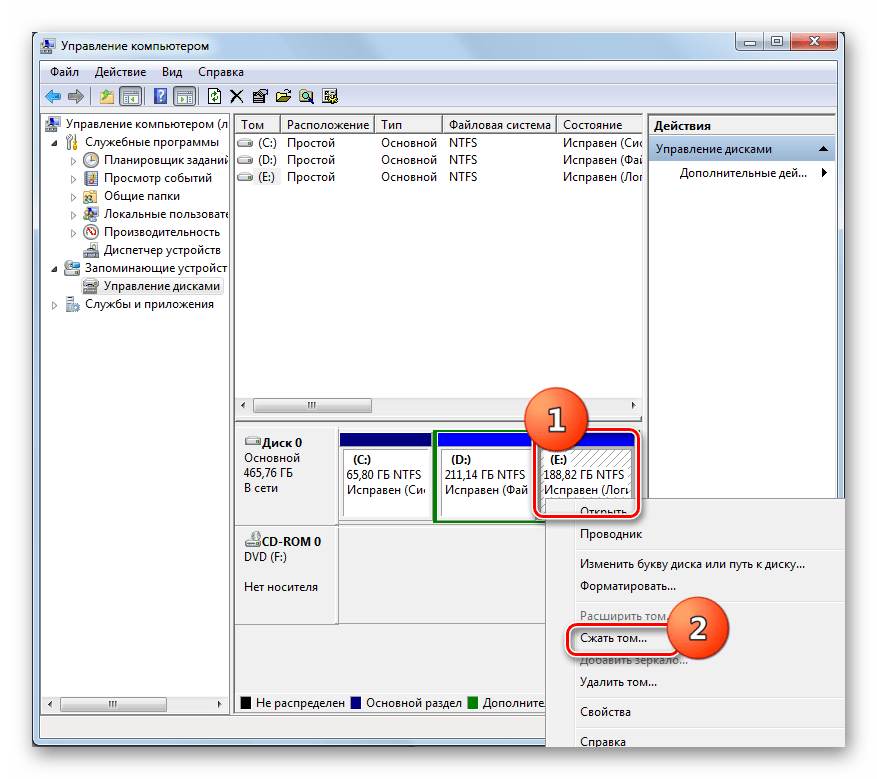The image size is (877, 779).
Task: Collapse the Управление дисками actions section
Action: (824, 149)
